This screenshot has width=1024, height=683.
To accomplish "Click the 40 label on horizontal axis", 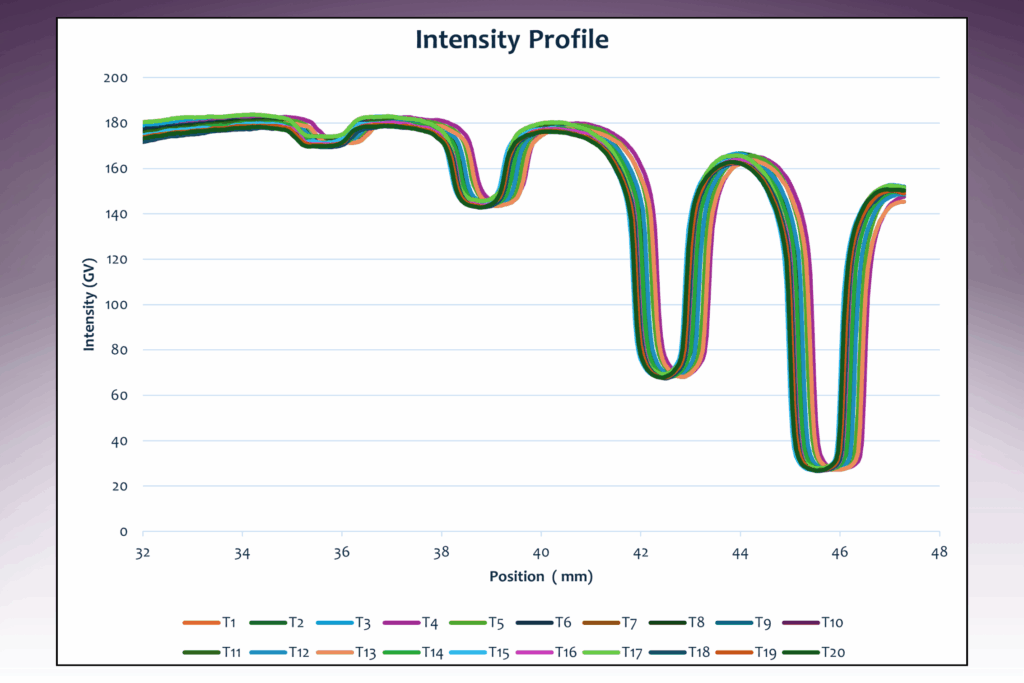I will coord(541,552).
